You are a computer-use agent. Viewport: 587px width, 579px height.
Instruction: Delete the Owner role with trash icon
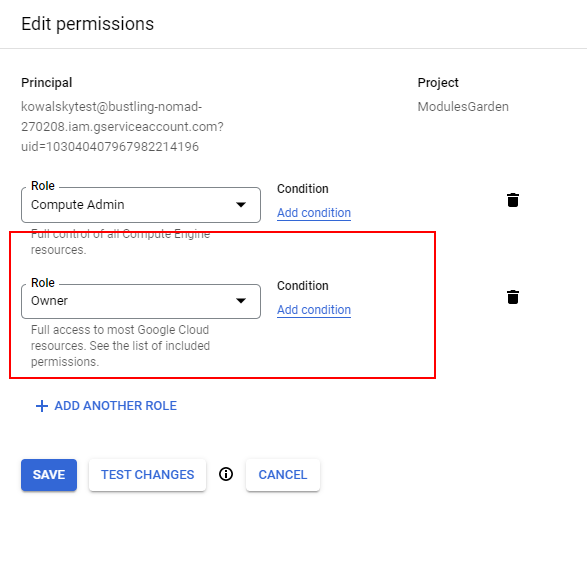coord(513,297)
